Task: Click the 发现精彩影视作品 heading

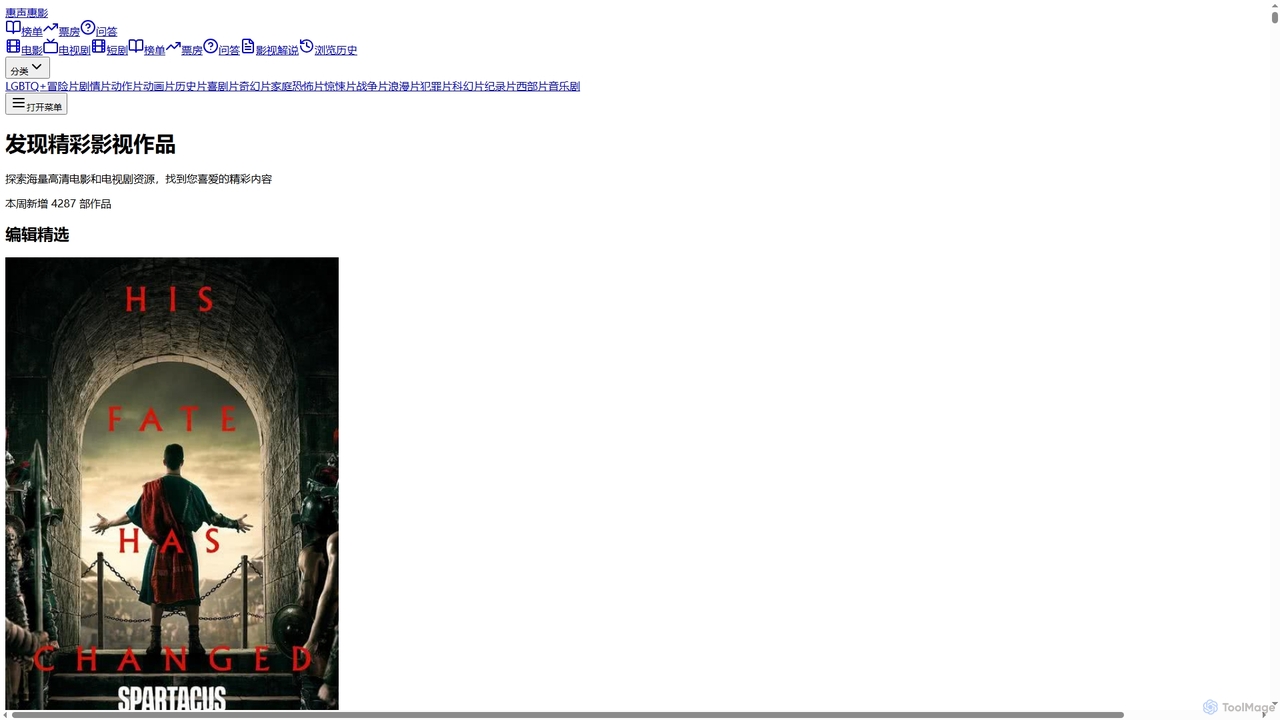Action: click(x=90, y=144)
